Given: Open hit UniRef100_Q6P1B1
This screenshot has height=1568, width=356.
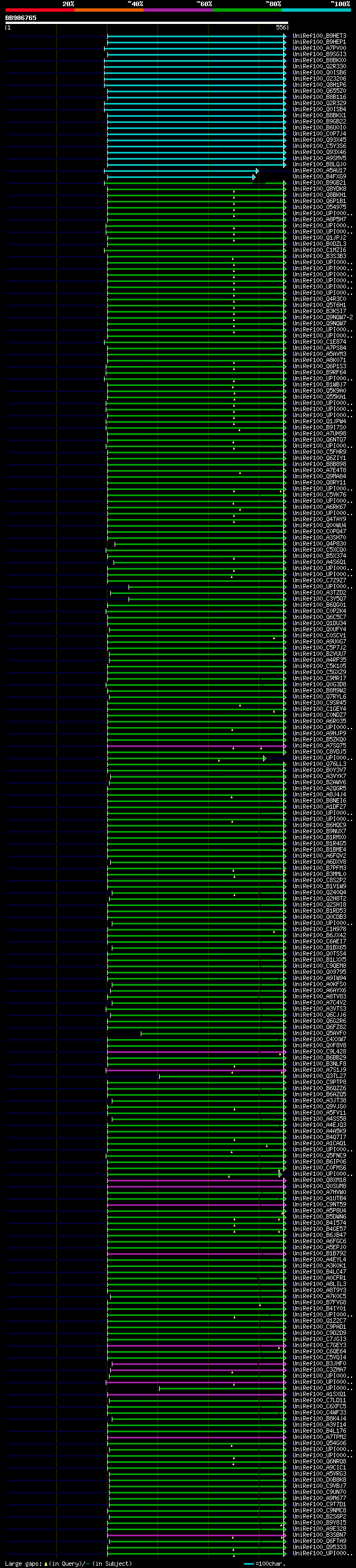Looking at the screenshot, I should point(319,201).
